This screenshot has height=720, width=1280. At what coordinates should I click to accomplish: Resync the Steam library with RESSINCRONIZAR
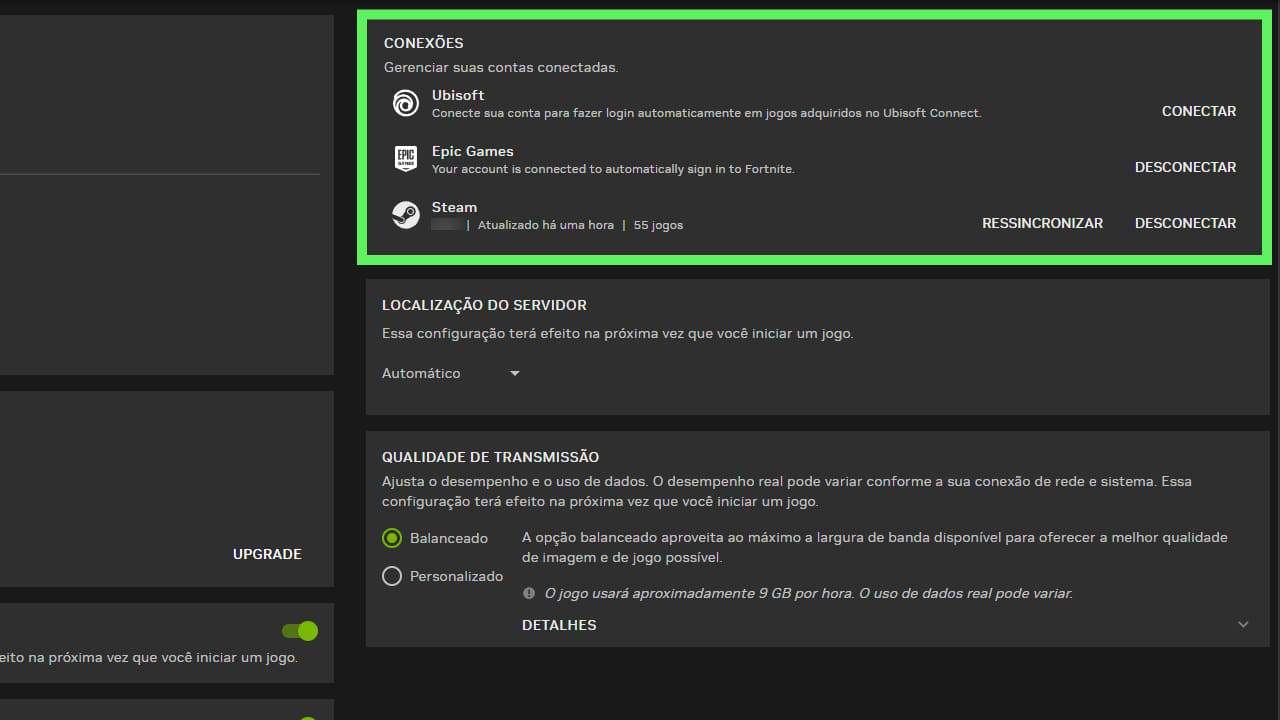pos(1042,223)
